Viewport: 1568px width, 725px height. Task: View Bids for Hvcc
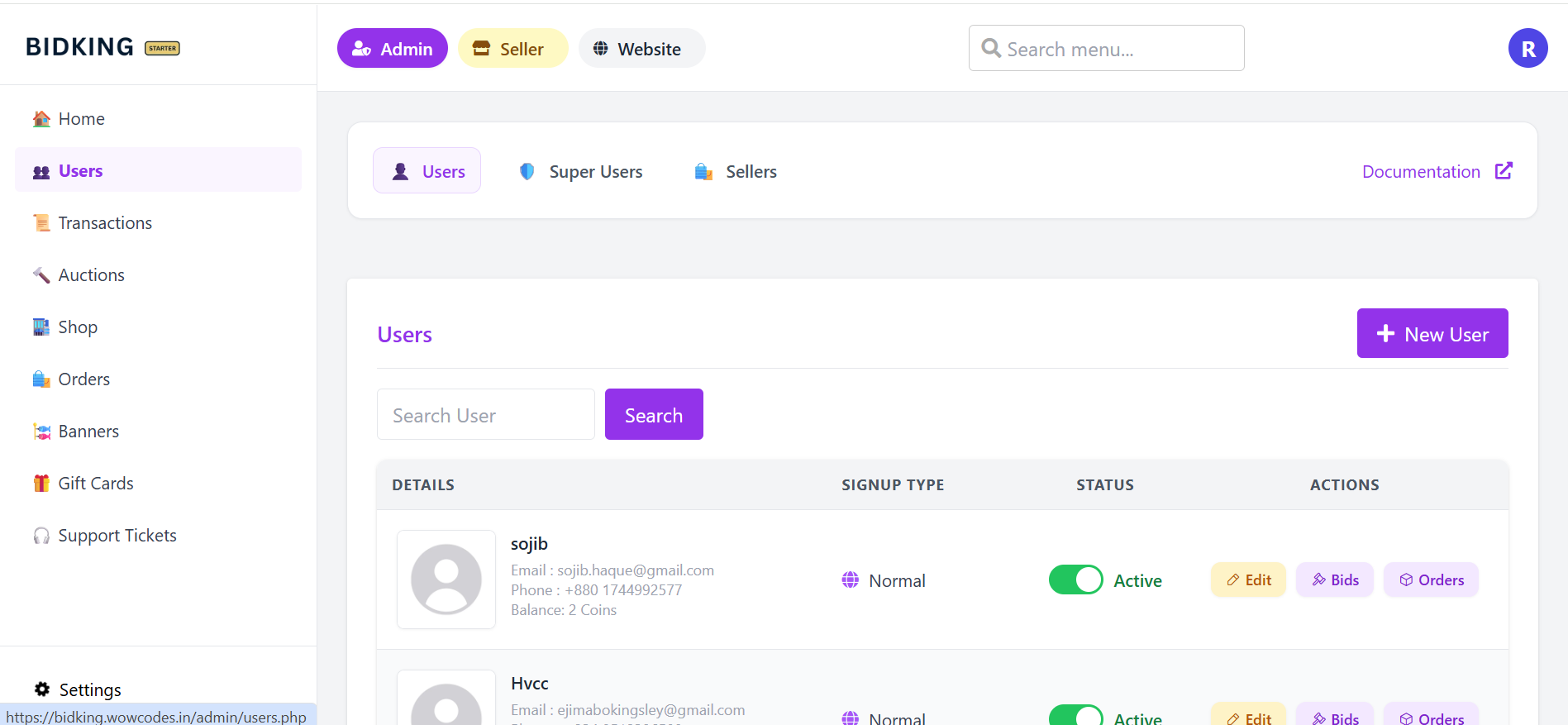coord(1335,714)
